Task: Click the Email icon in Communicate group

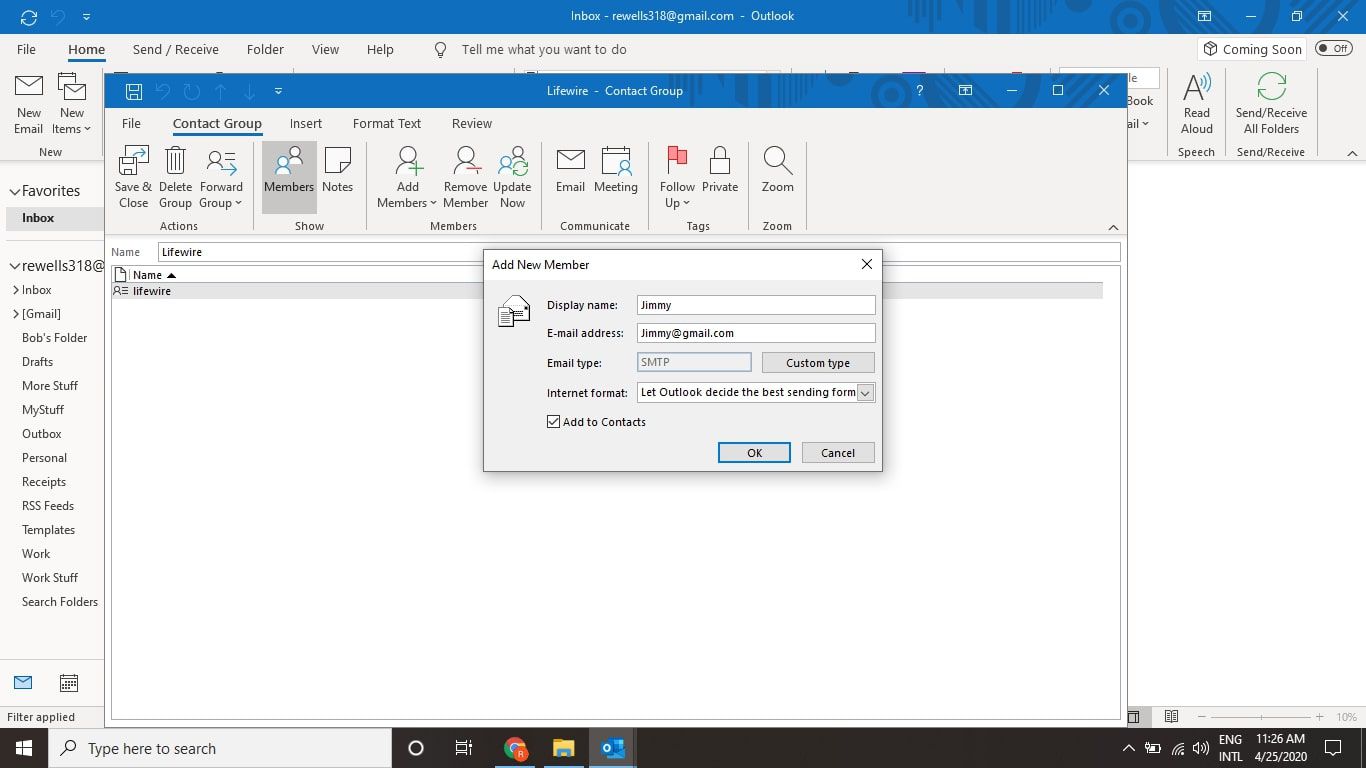Action: coord(570,161)
